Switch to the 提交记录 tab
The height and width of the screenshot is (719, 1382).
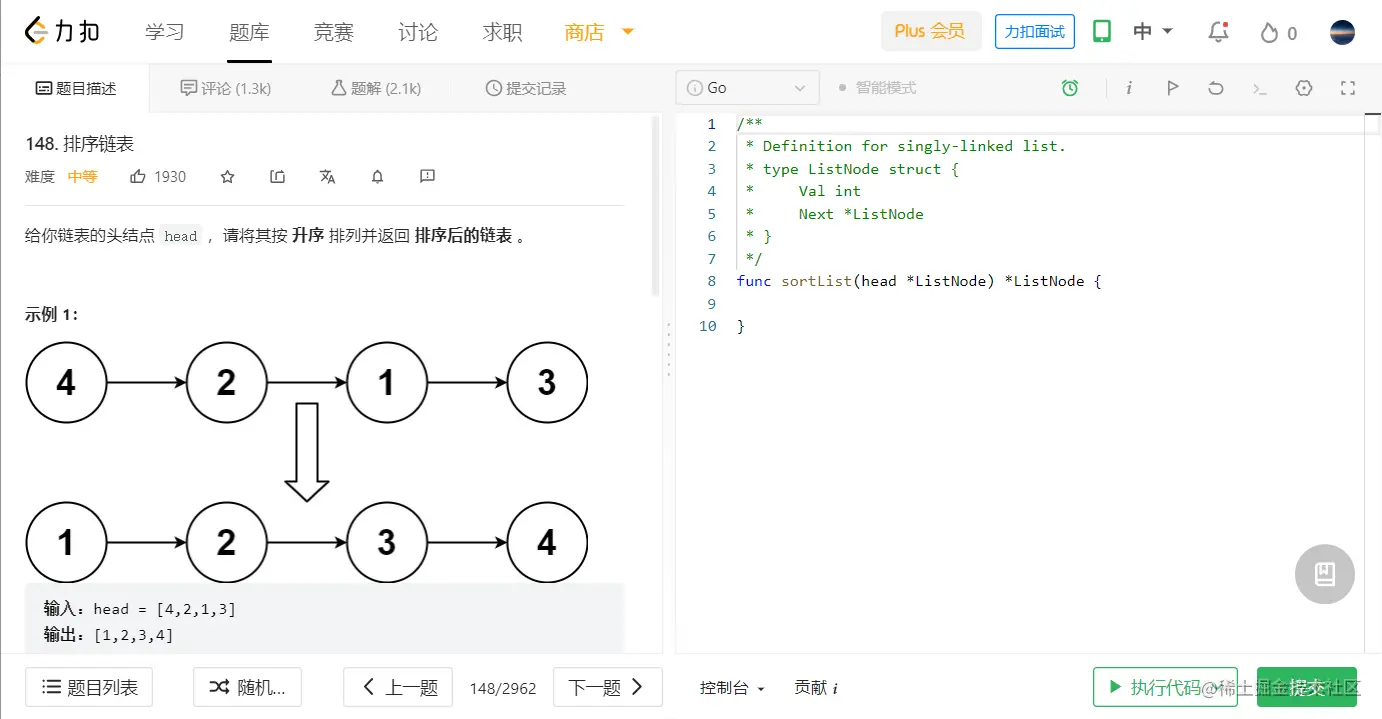click(x=526, y=88)
